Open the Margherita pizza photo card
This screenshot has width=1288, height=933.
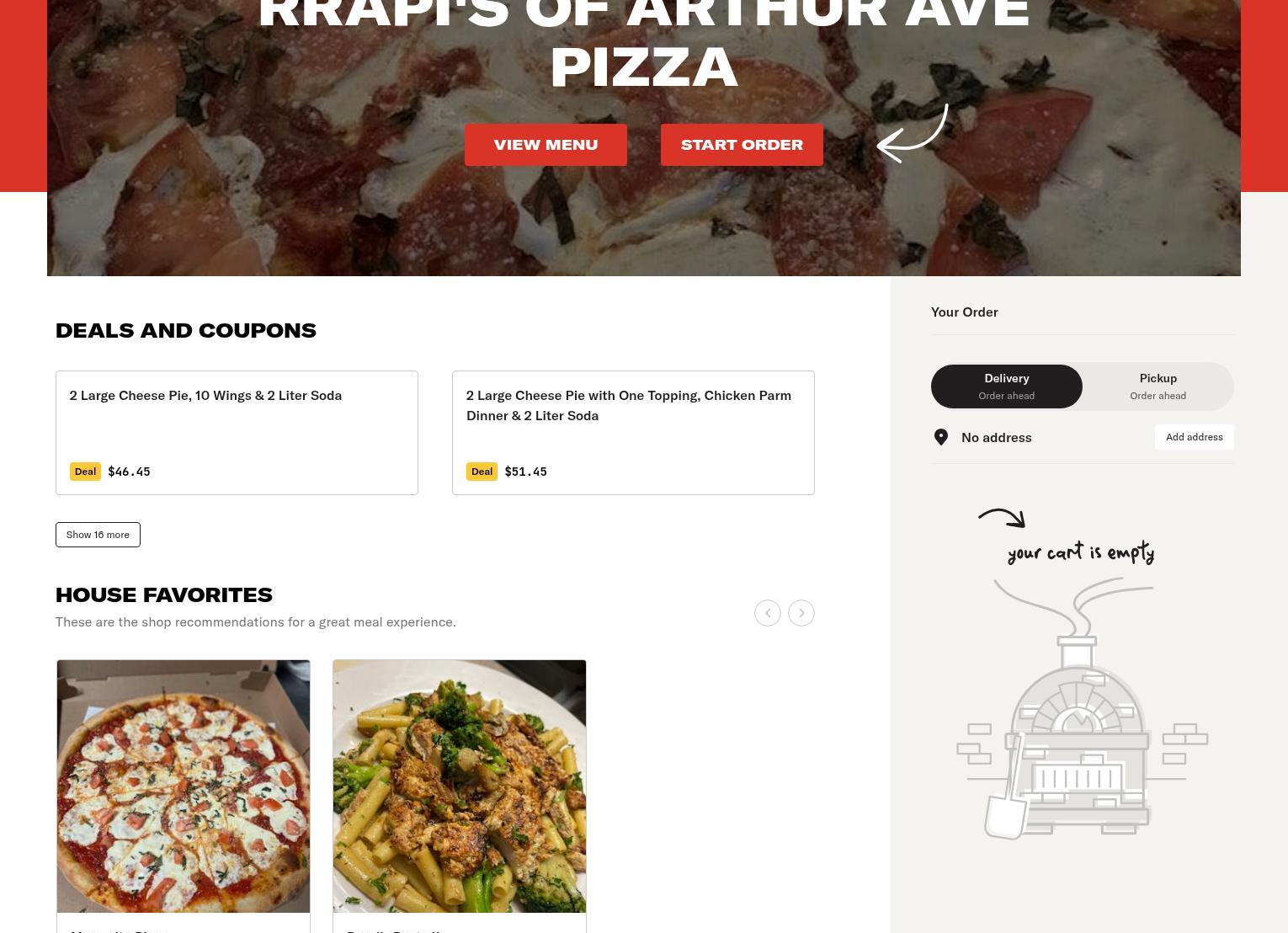184,786
